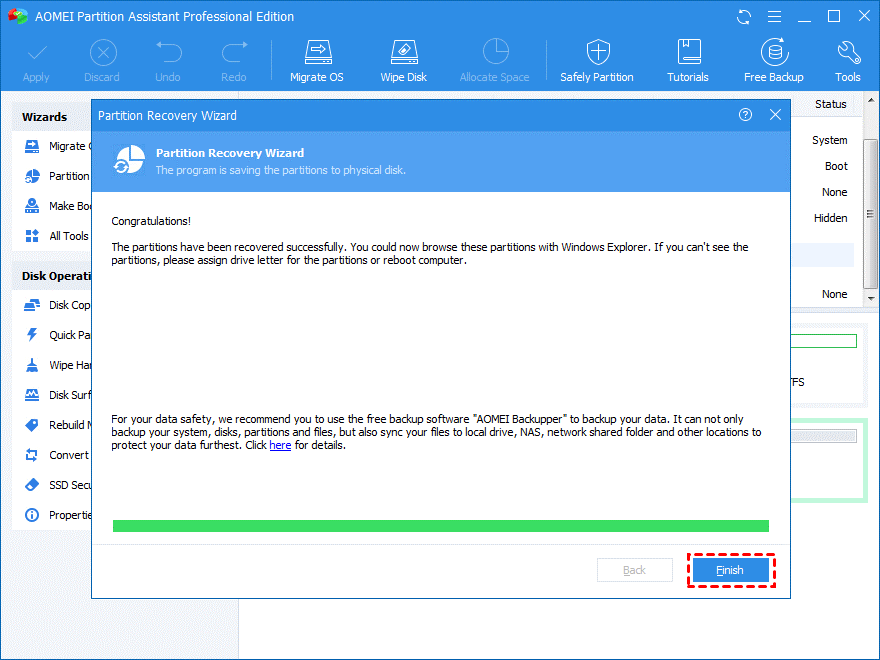Open the hamburger main menu
The width and height of the screenshot is (880, 660).
click(x=774, y=16)
